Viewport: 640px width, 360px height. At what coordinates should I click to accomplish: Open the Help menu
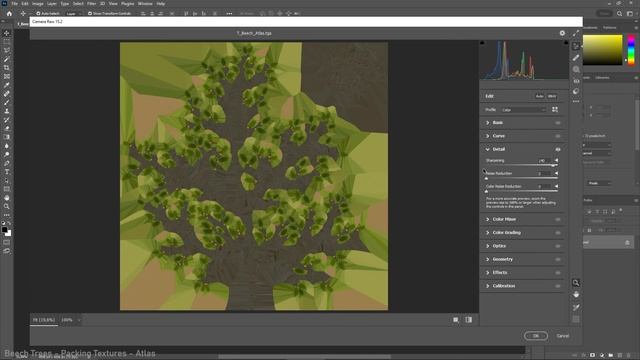pyautogui.click(x=161, y=4)
